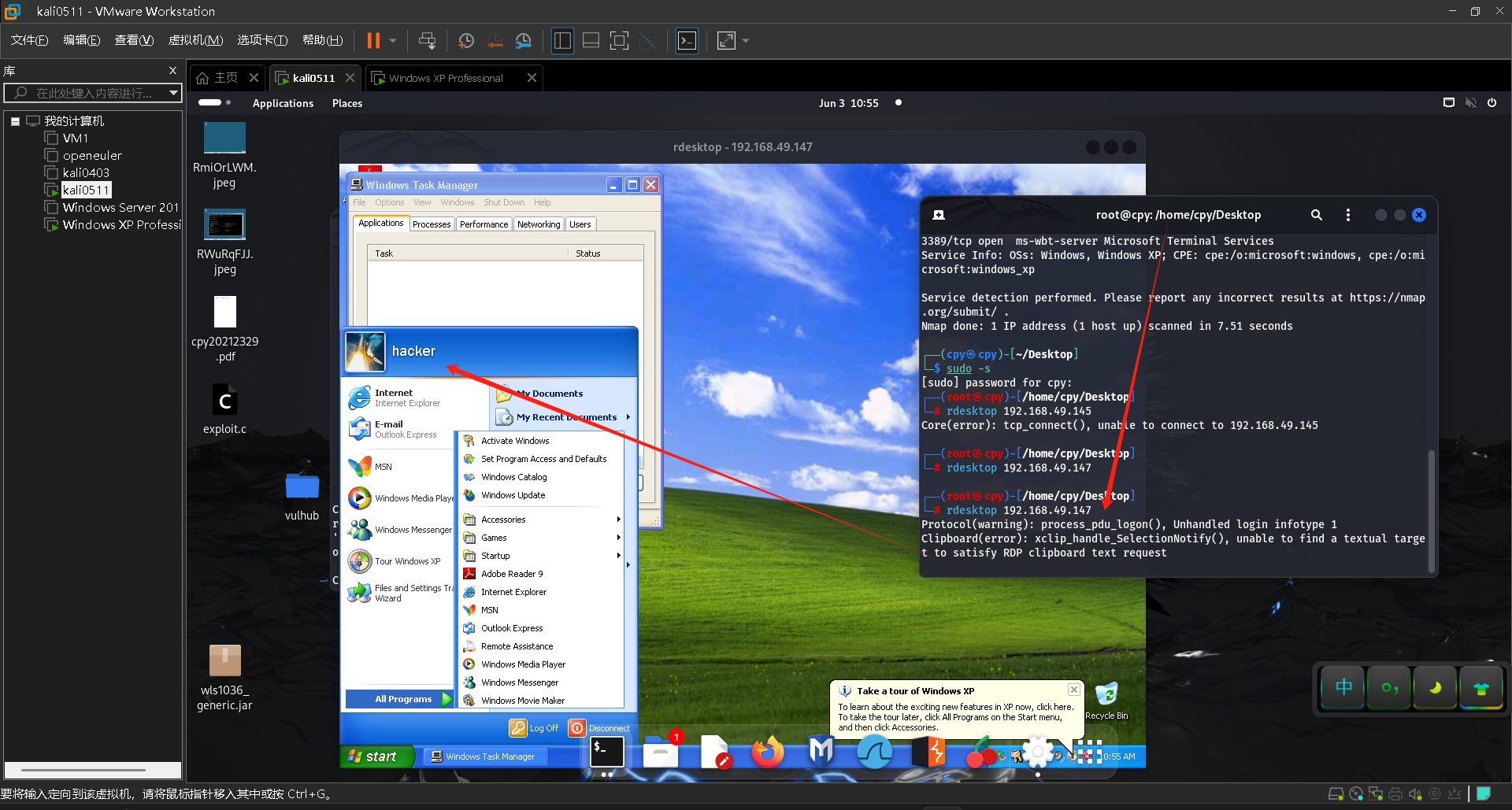Open the terminal three-dot options menu
1512x810 pixels.
[x=1347, y=215]
